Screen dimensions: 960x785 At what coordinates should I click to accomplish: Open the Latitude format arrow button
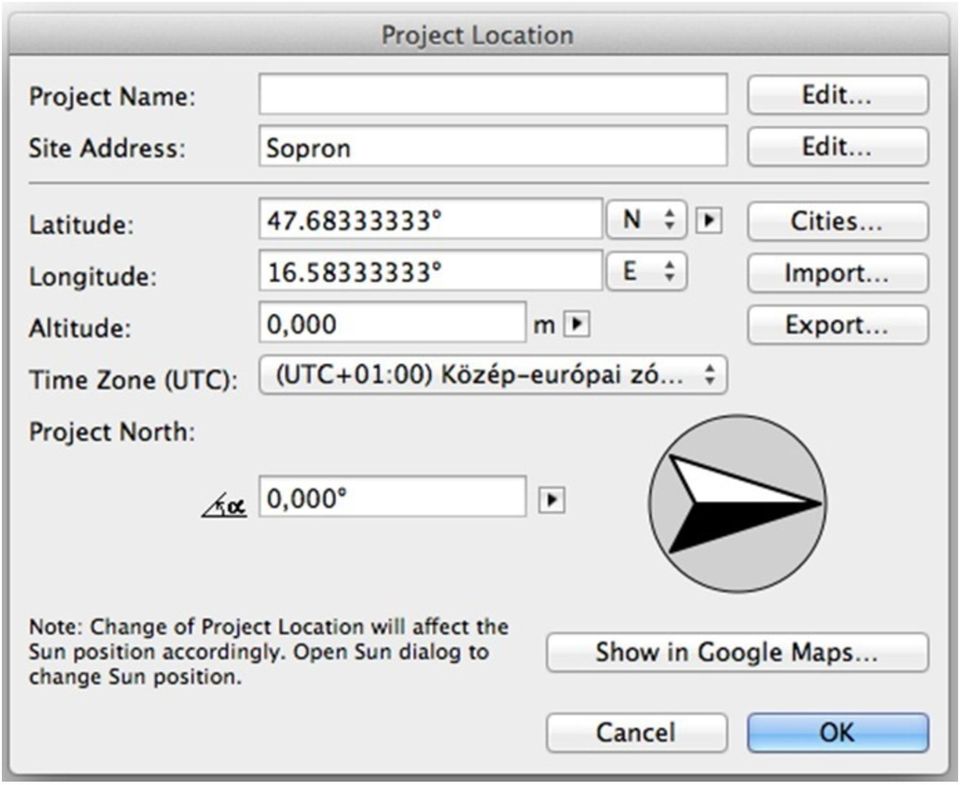pyautogui.click(x=707, y=221)
